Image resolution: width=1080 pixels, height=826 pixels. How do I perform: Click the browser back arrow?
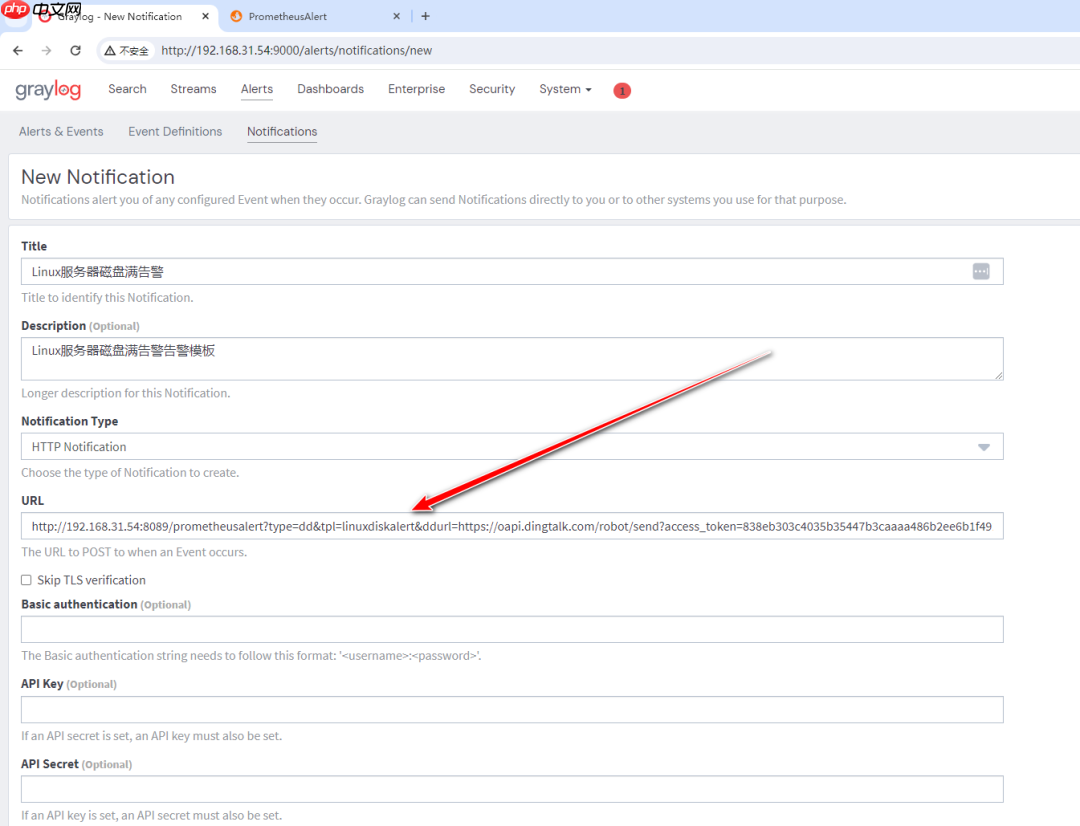coord(18,50)
